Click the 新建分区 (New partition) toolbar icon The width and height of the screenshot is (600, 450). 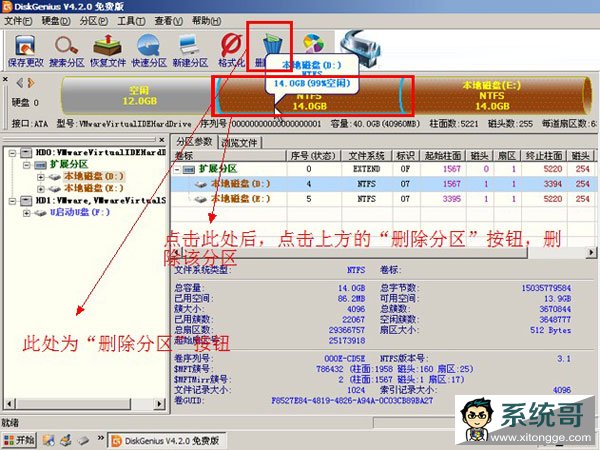[190, 51]
